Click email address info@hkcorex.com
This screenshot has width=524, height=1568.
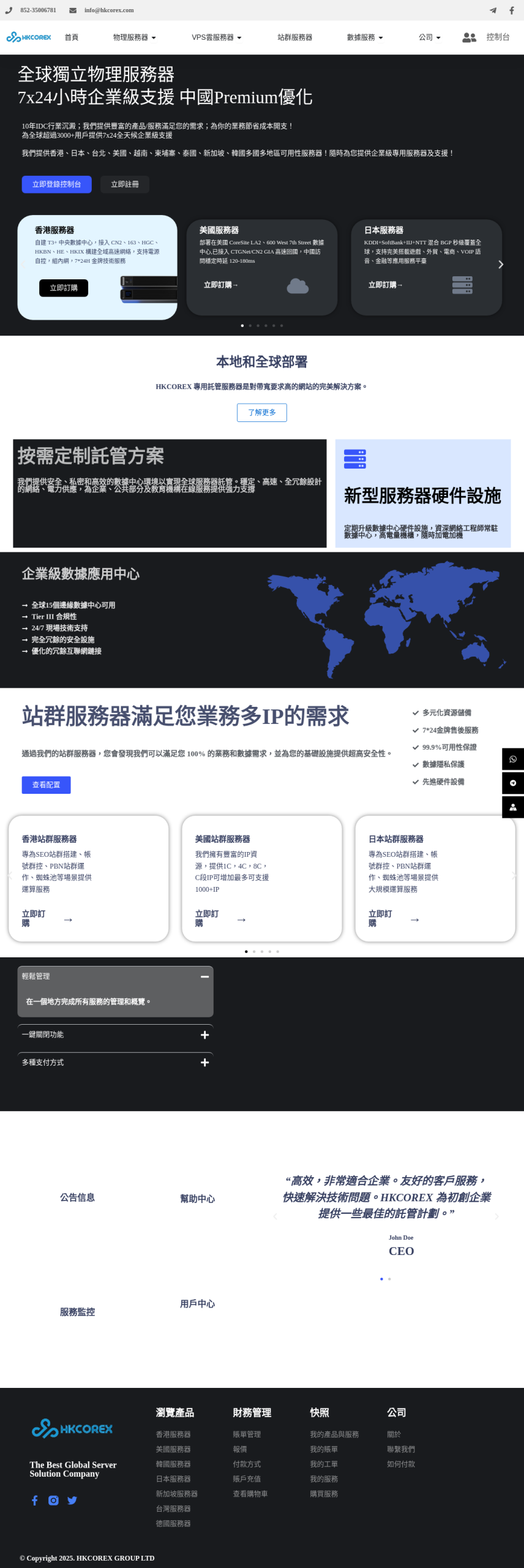coord(109,10)
